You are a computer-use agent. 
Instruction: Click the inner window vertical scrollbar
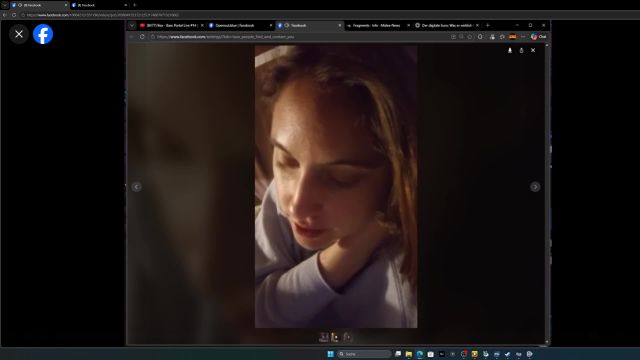(x=547, y=194)
